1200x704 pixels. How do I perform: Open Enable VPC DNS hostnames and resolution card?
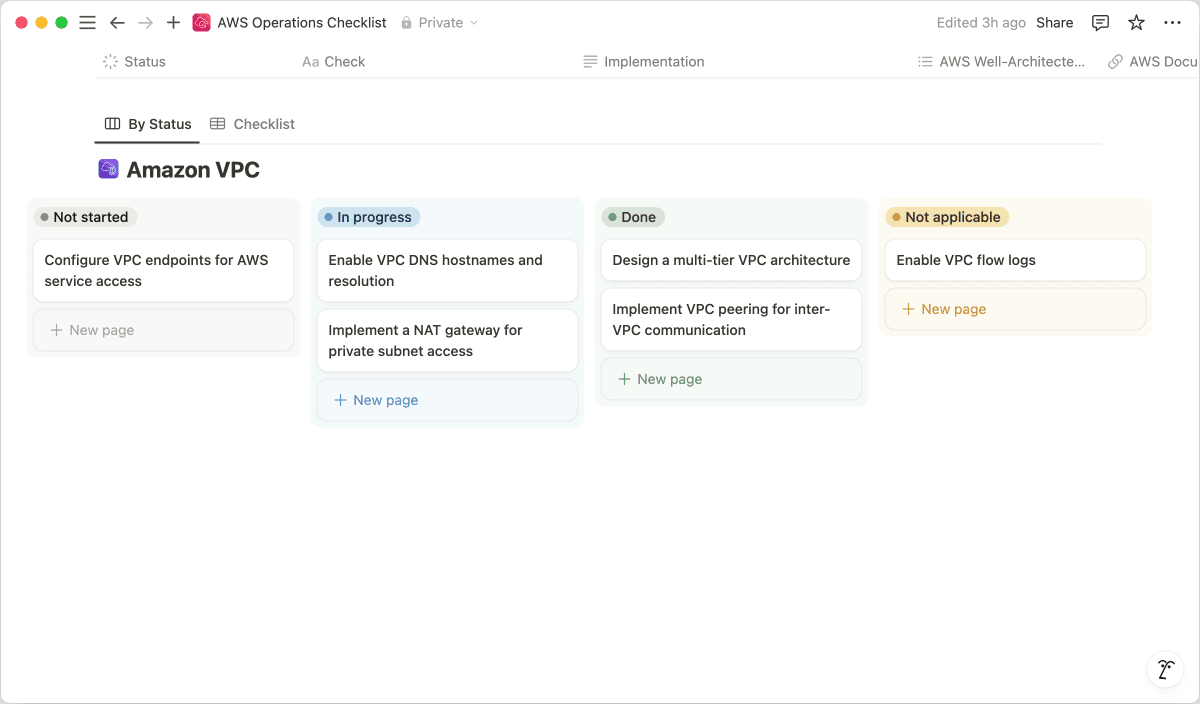[448, 270]
